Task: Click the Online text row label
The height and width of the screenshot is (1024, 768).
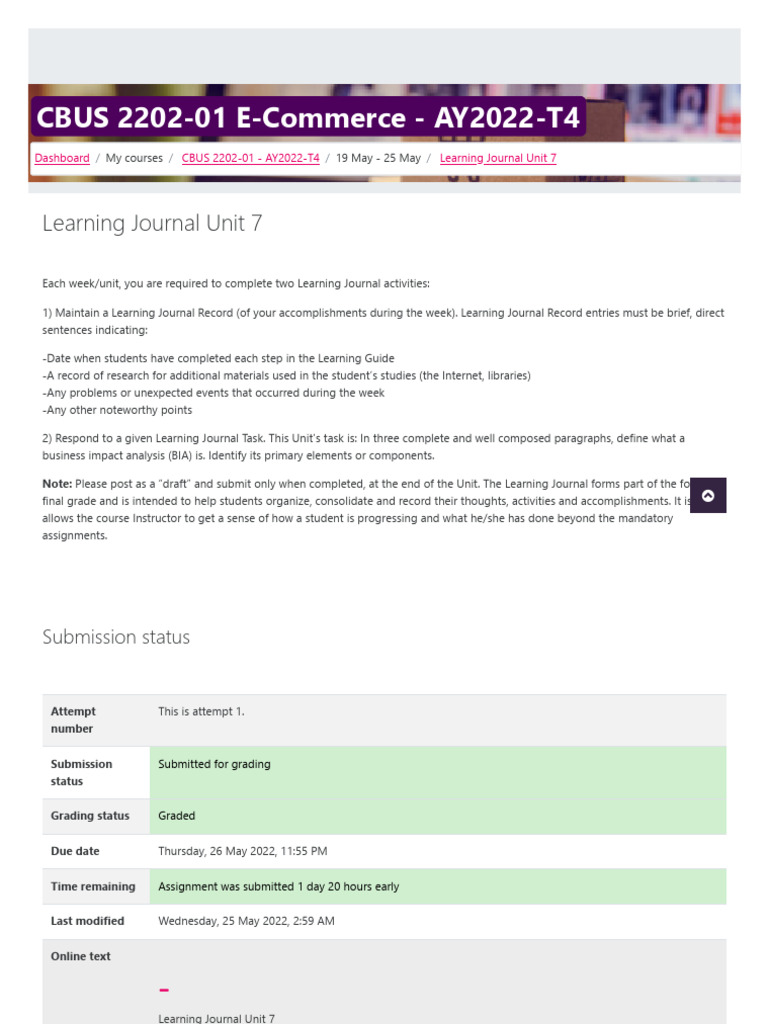Action: tap(81, 956)
